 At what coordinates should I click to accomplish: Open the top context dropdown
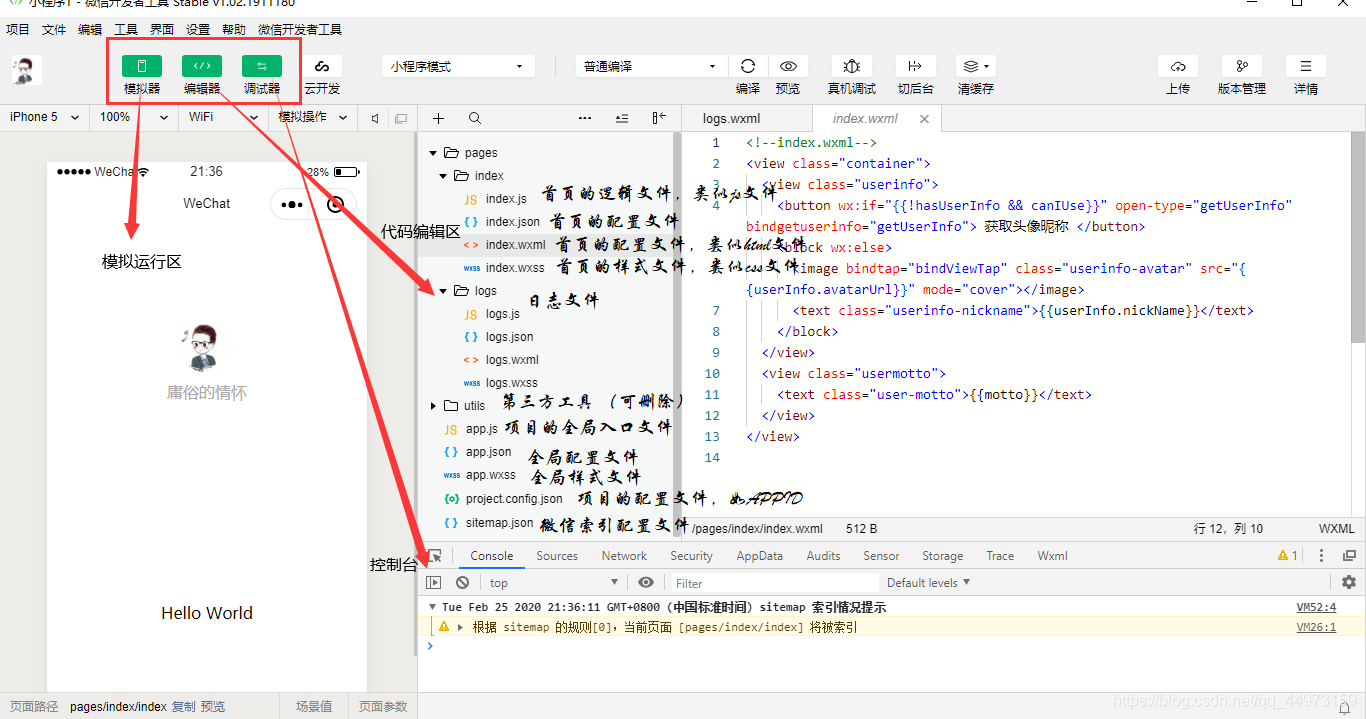[x=554, y=582]
